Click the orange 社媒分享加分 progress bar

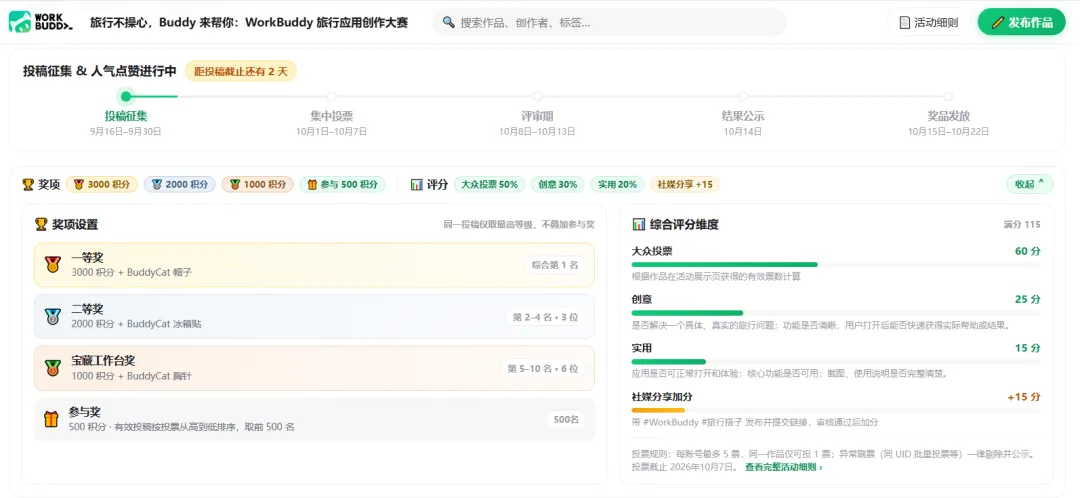(658, 410)
